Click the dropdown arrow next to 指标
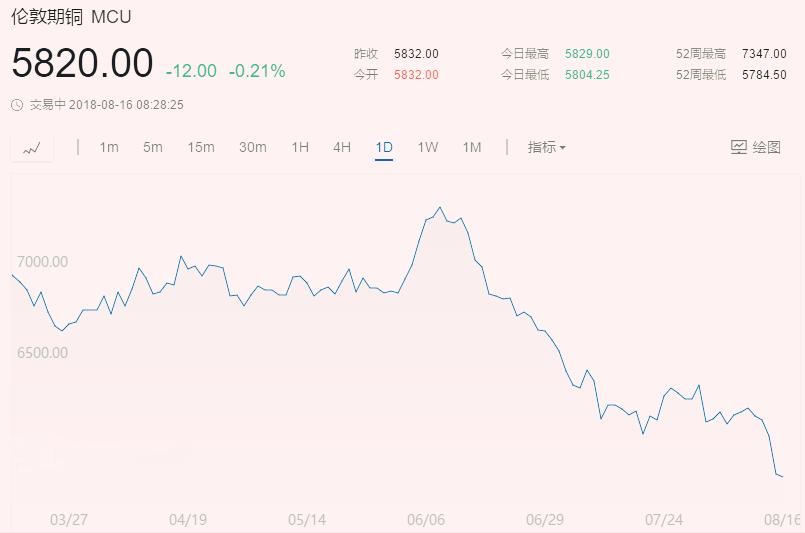This screenshot has height=533, width=805. click(x=563, y=148)
